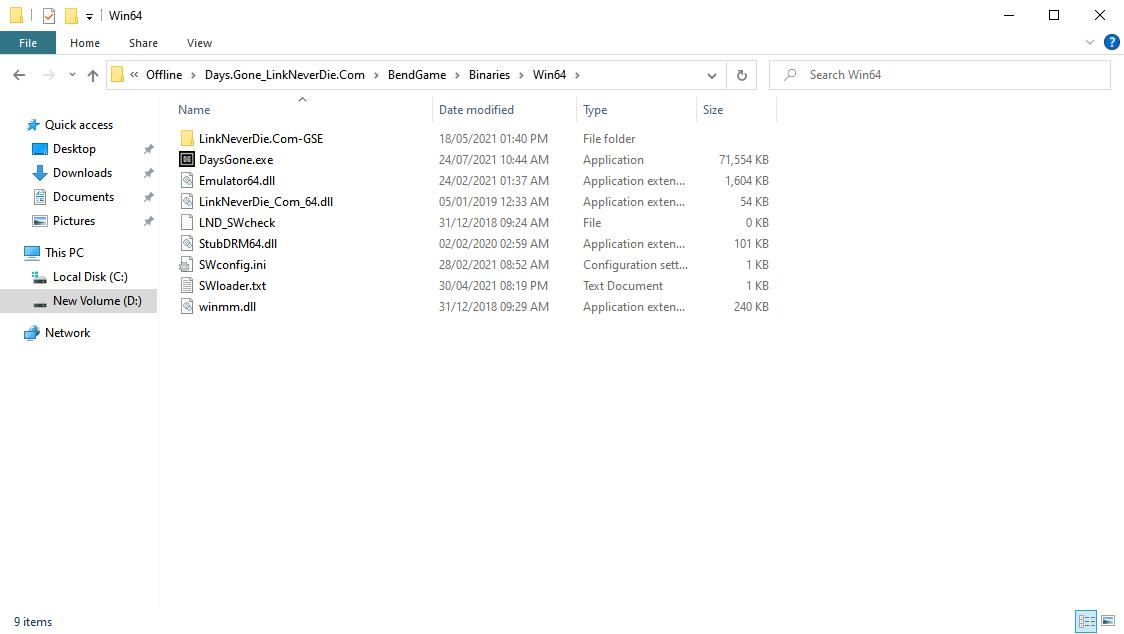Open the LinkNeverDie.Com-GSE folder

pos(260,139)
